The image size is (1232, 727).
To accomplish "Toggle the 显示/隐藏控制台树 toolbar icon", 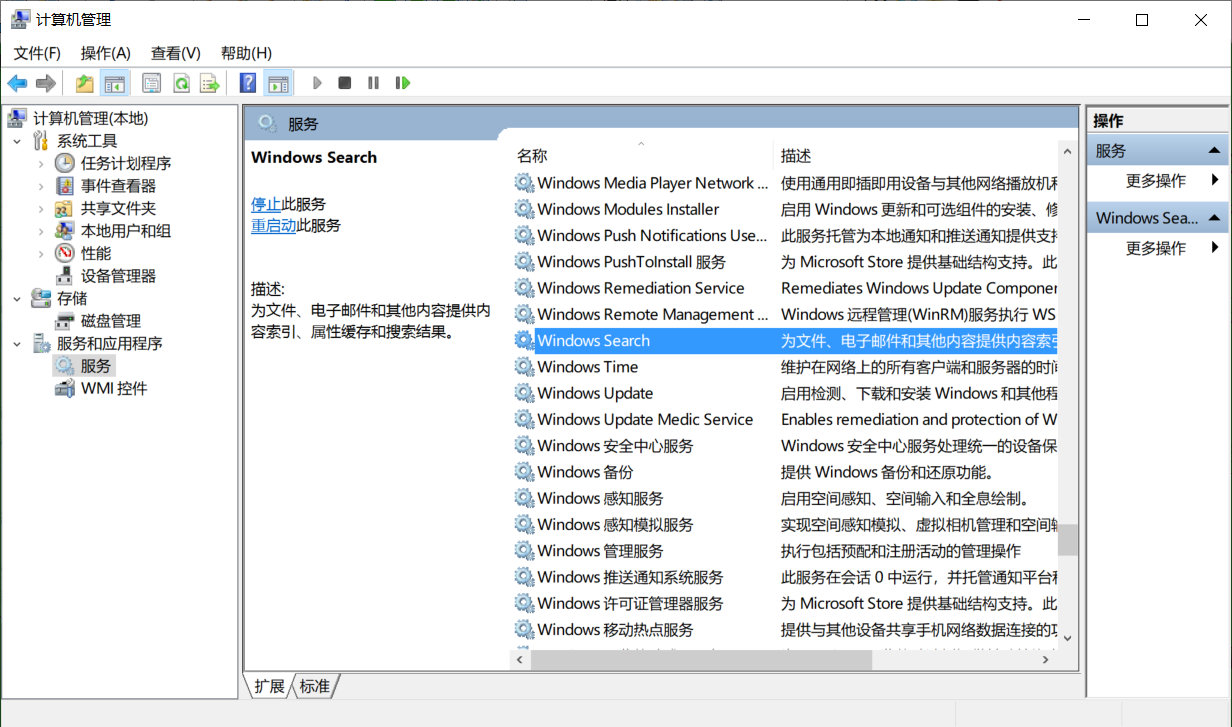I will 115,82.
